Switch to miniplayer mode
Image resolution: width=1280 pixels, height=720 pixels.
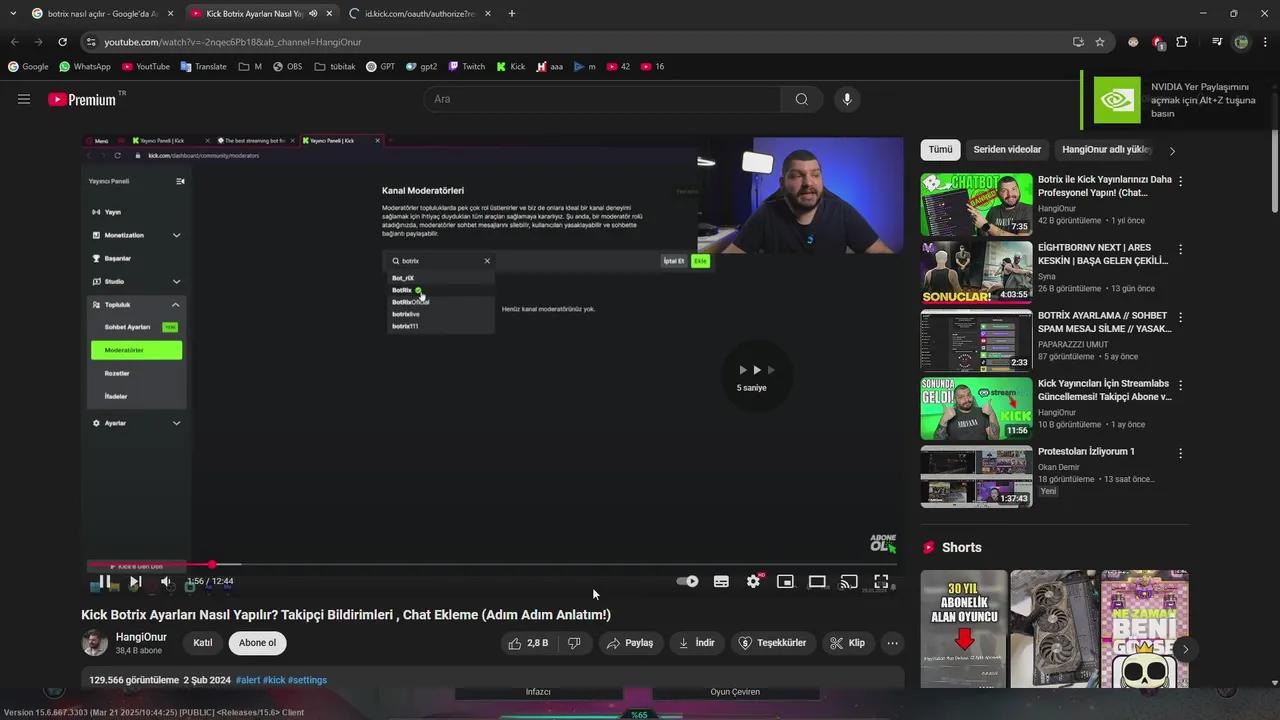pos(786,581)
